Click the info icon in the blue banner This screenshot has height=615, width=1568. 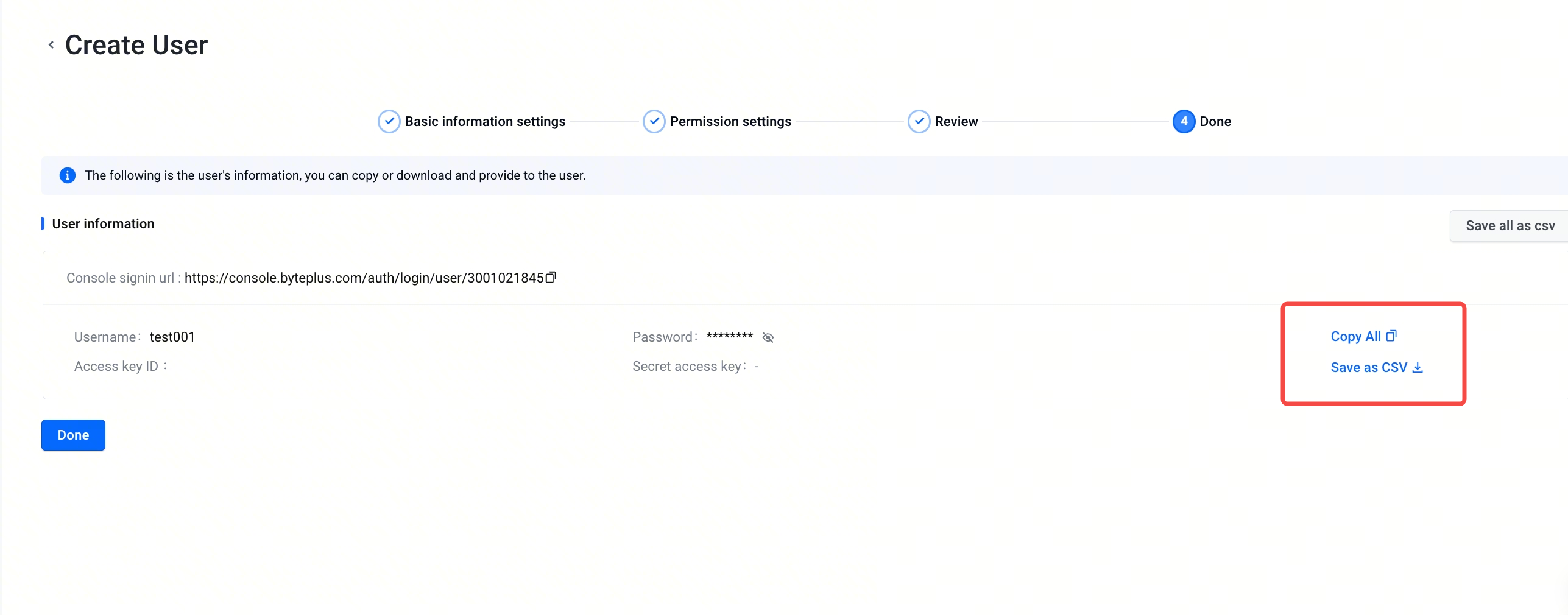(68, 175)
